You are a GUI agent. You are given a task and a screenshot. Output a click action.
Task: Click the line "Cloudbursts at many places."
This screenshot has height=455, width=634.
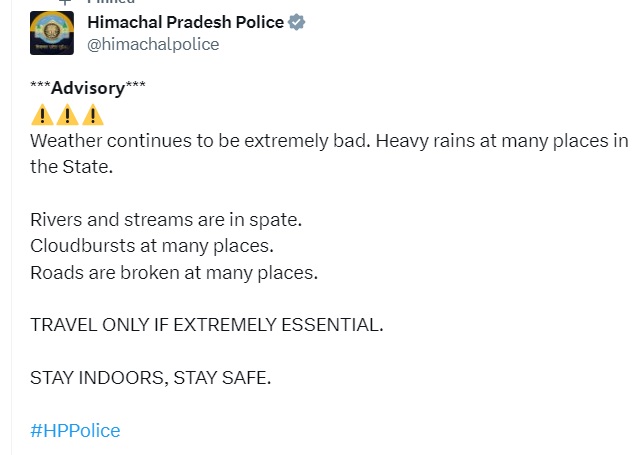tap(152, 245)
